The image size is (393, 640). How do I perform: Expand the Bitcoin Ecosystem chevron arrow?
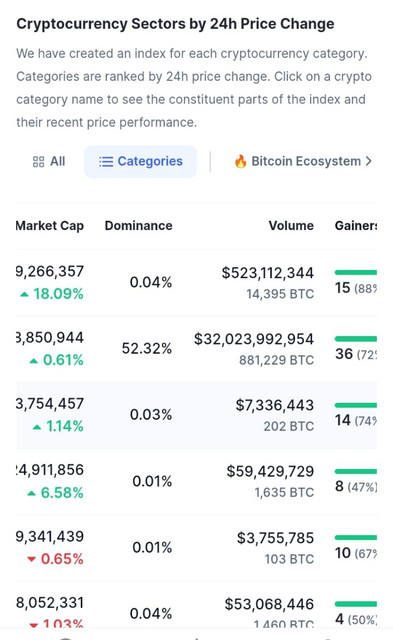click(369, 161)
